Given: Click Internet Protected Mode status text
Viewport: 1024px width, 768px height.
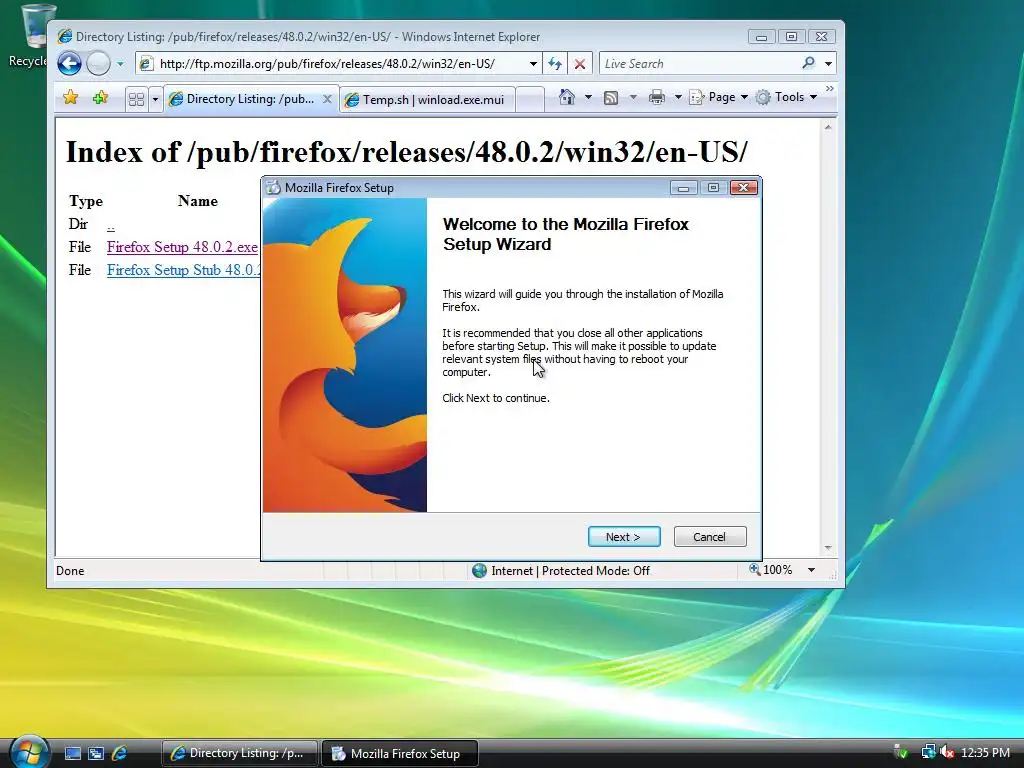Looking at the screenshot, I should point(570,571).
